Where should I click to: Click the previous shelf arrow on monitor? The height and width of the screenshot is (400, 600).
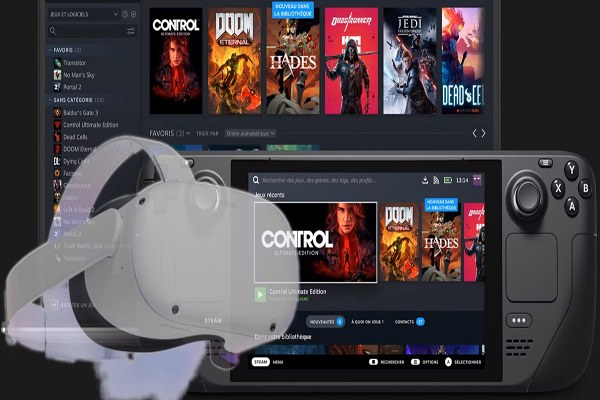point(474,133)
